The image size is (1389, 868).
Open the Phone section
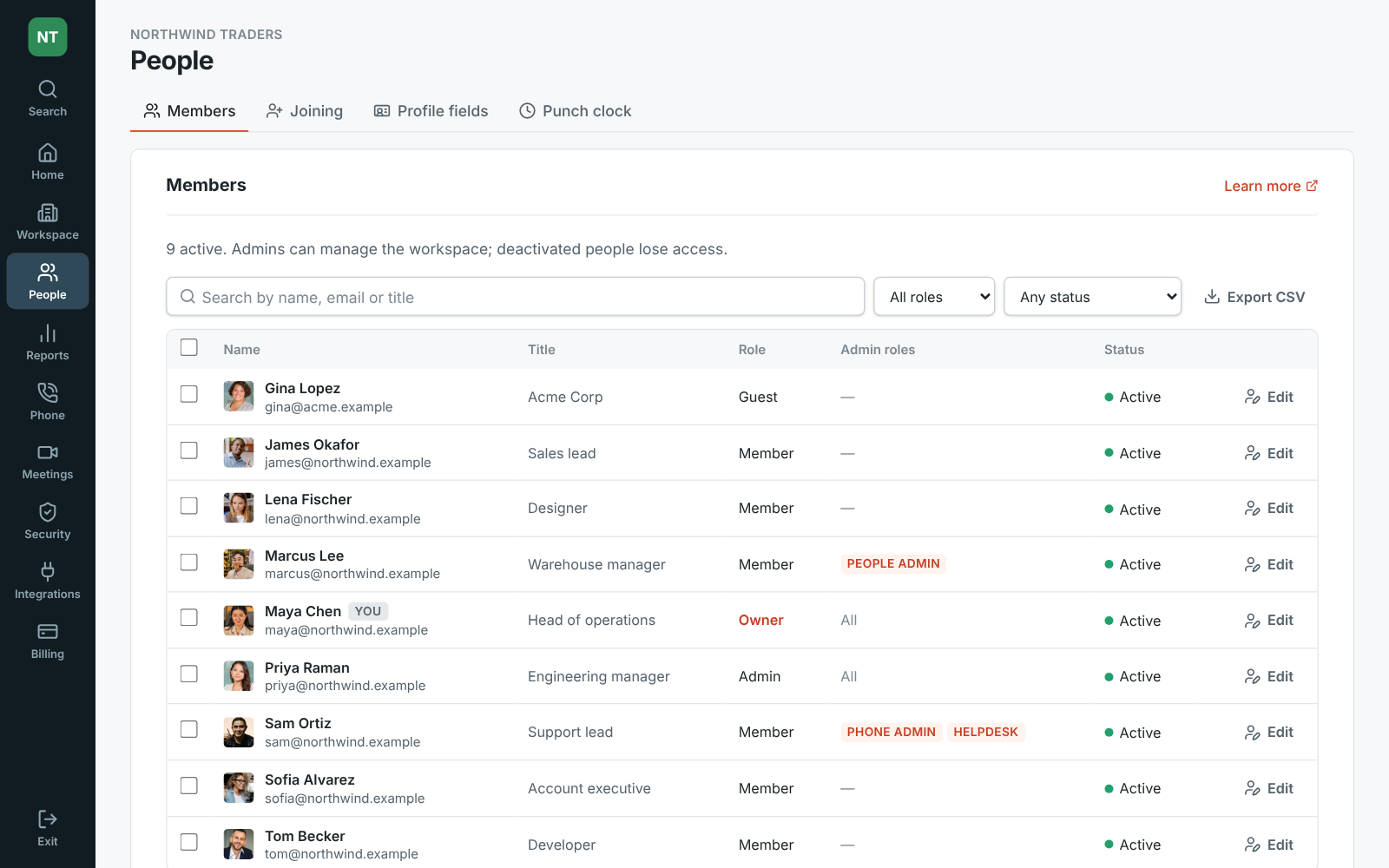point(48,403)
